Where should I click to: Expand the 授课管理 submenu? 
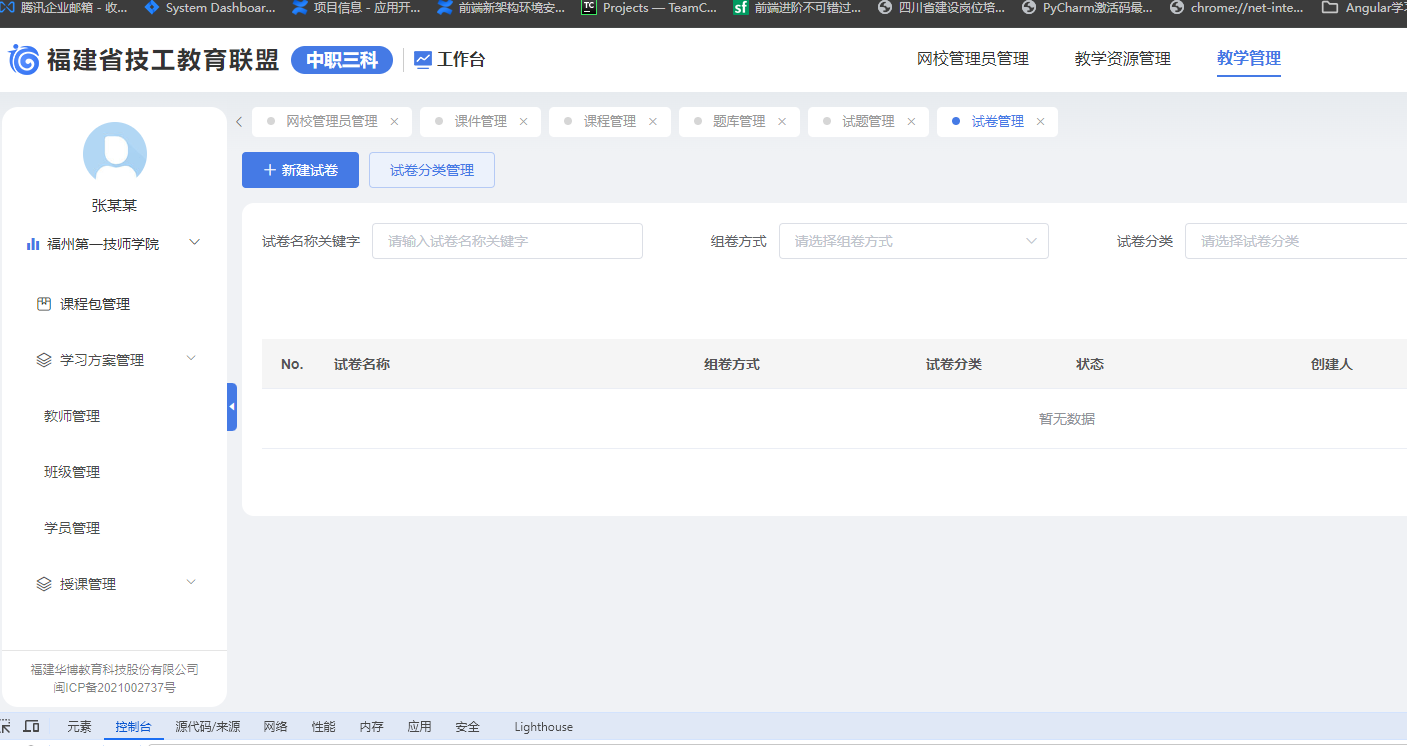(191, 583)
